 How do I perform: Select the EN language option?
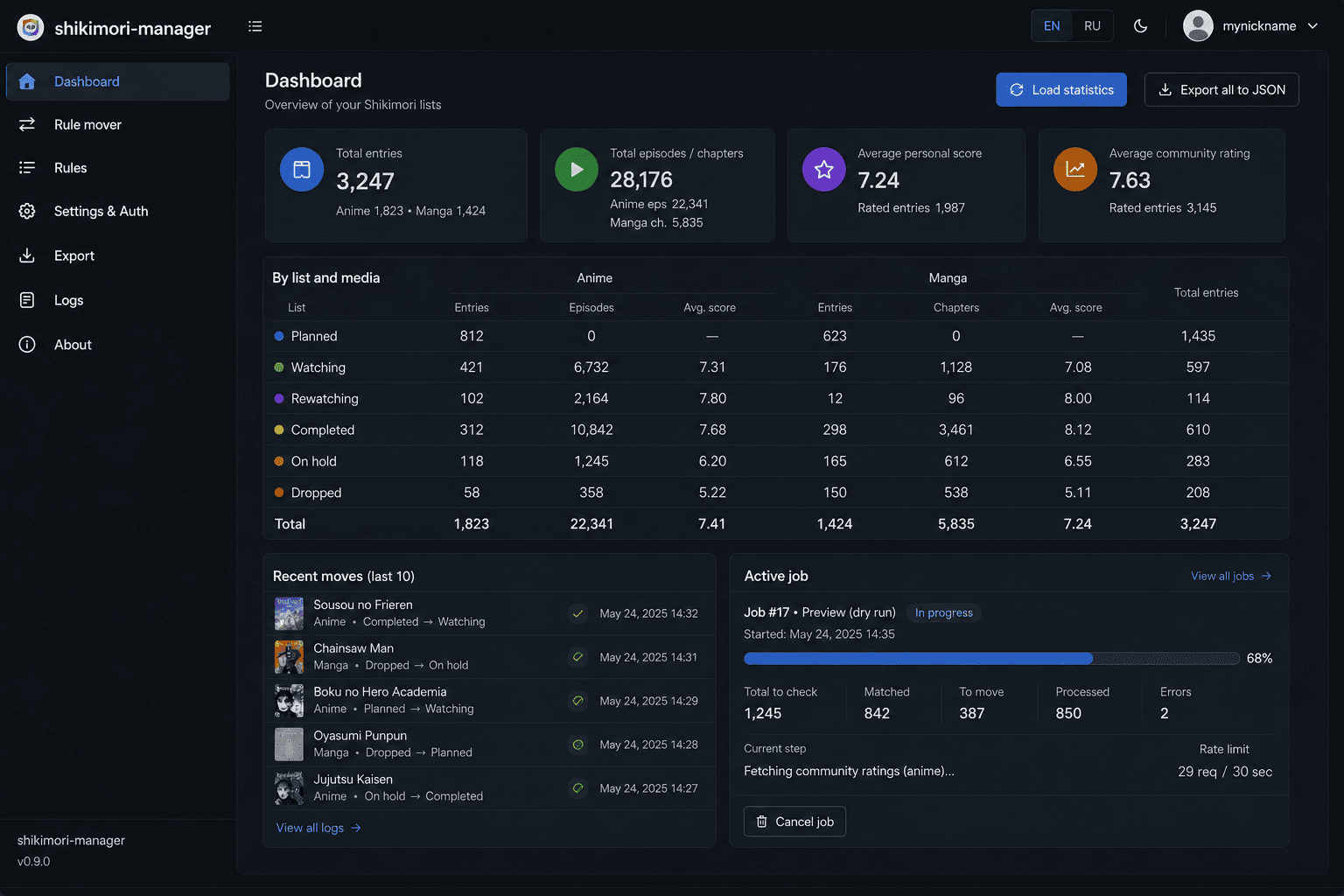point(1052,26)
